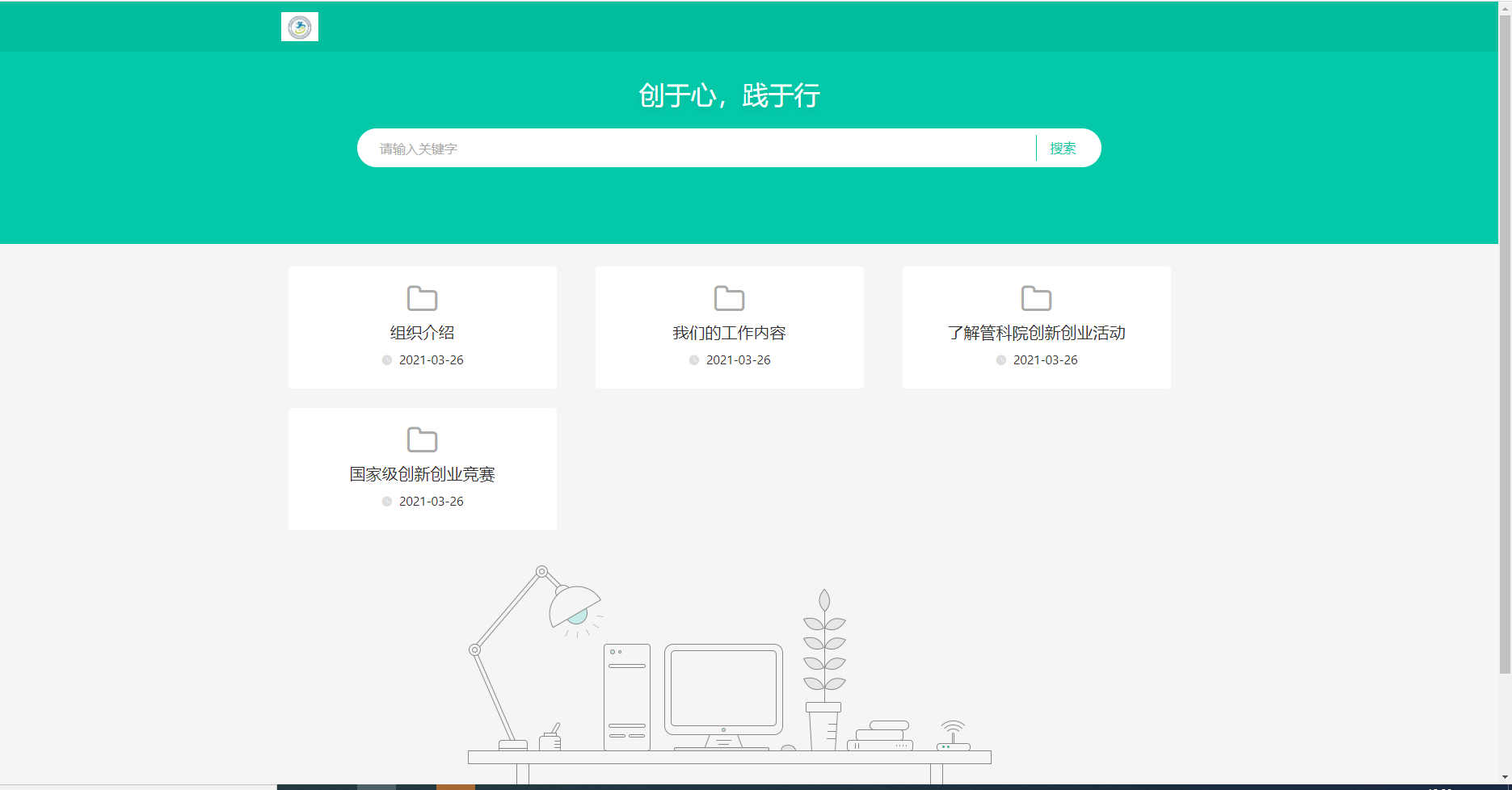1512x790 pixels.
Task: Click the clock icon in the 我们的工作内容 card
Action: [x=694, y=360]
